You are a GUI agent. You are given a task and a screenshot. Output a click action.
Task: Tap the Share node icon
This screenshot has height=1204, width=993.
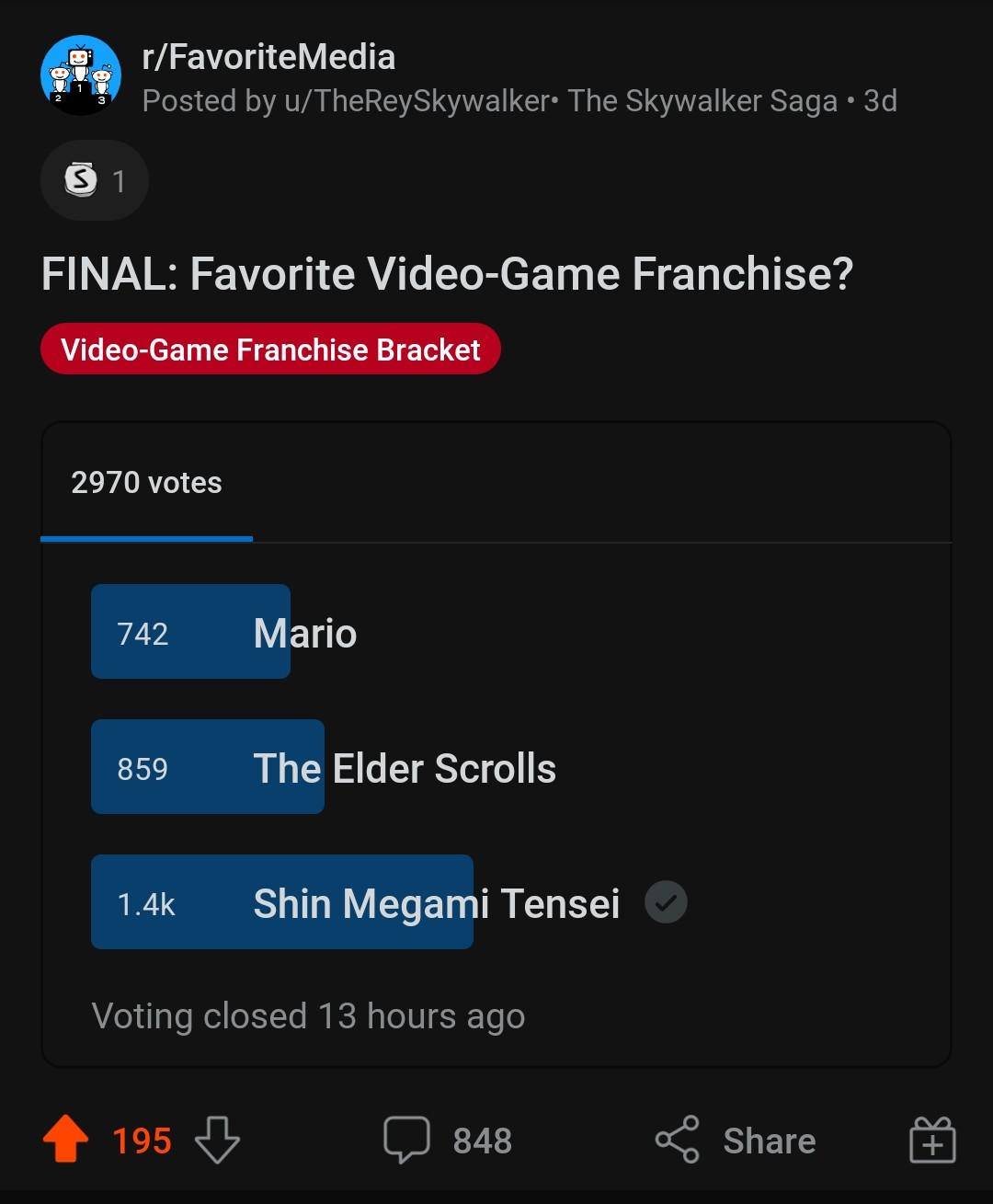point(677,1141)
